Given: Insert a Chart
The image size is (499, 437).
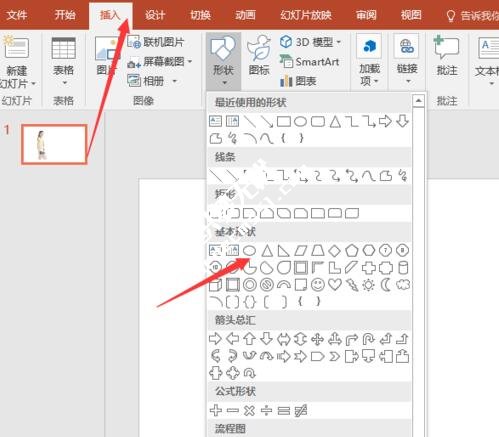Looking at the screenshot, I should [298, 81].
